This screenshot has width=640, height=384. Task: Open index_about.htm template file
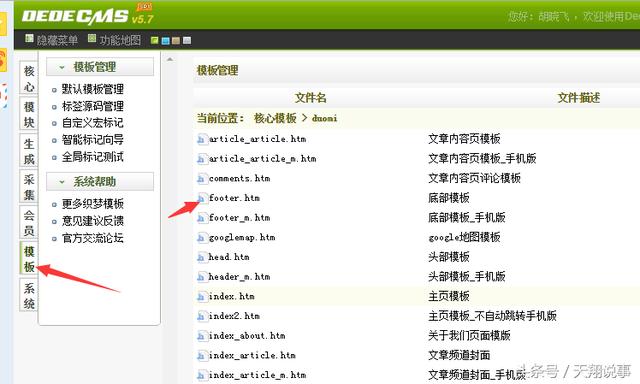click(x=247, y=336)
